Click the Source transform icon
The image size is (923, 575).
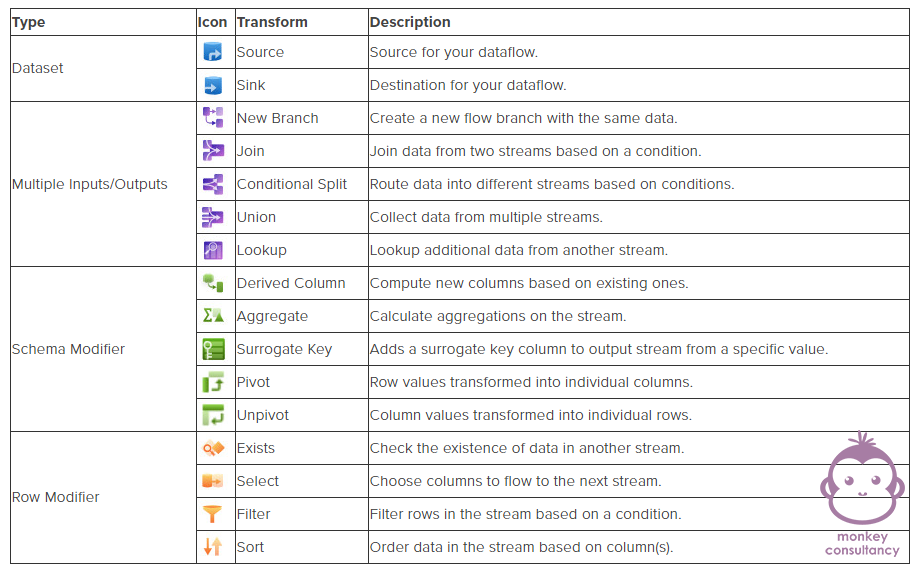[213, 52]
